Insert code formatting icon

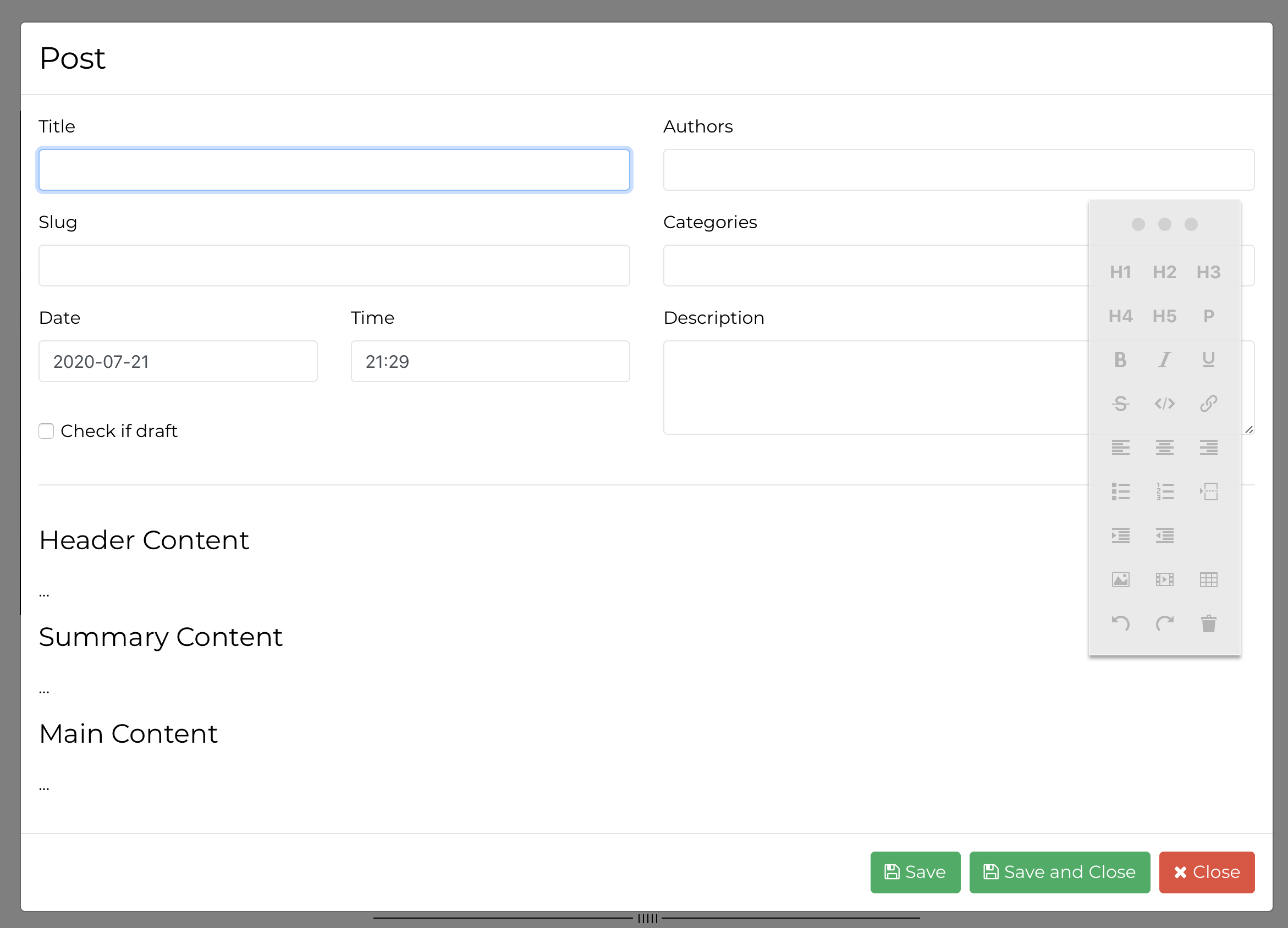[1164, 404]
